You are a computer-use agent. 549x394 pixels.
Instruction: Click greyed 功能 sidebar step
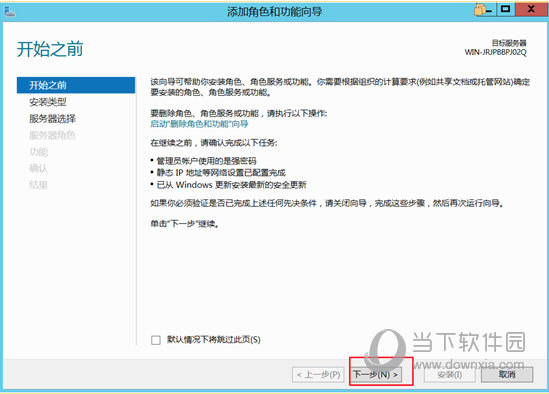coord(39,152)
